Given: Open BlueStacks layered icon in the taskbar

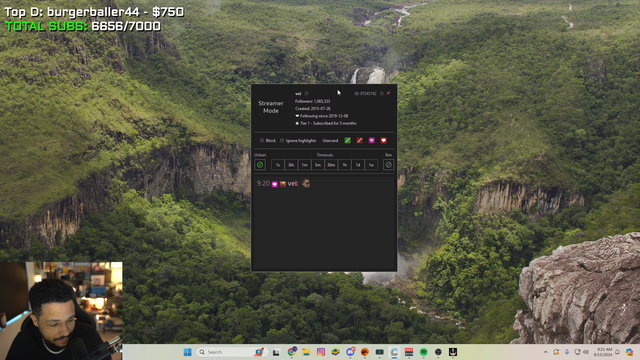Looking at the screenshot, I should [x=336, y=352].
